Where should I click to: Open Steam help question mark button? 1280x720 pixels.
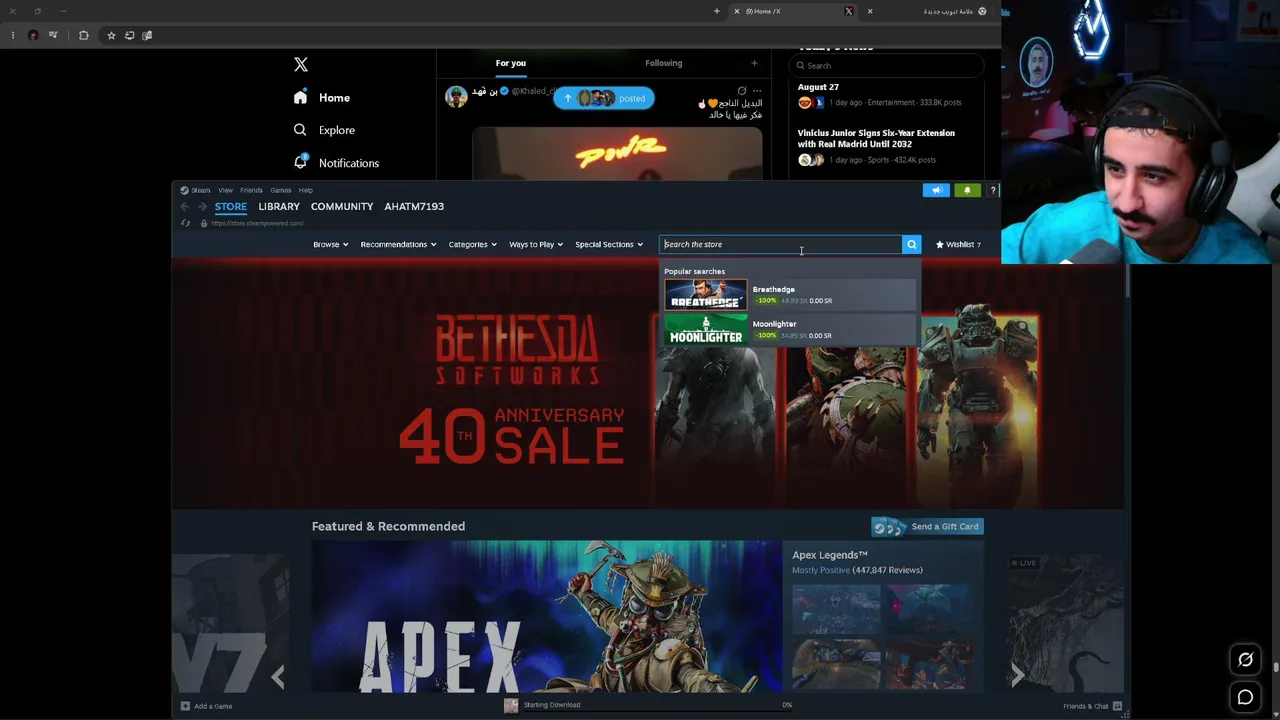(x=993, y=190)
